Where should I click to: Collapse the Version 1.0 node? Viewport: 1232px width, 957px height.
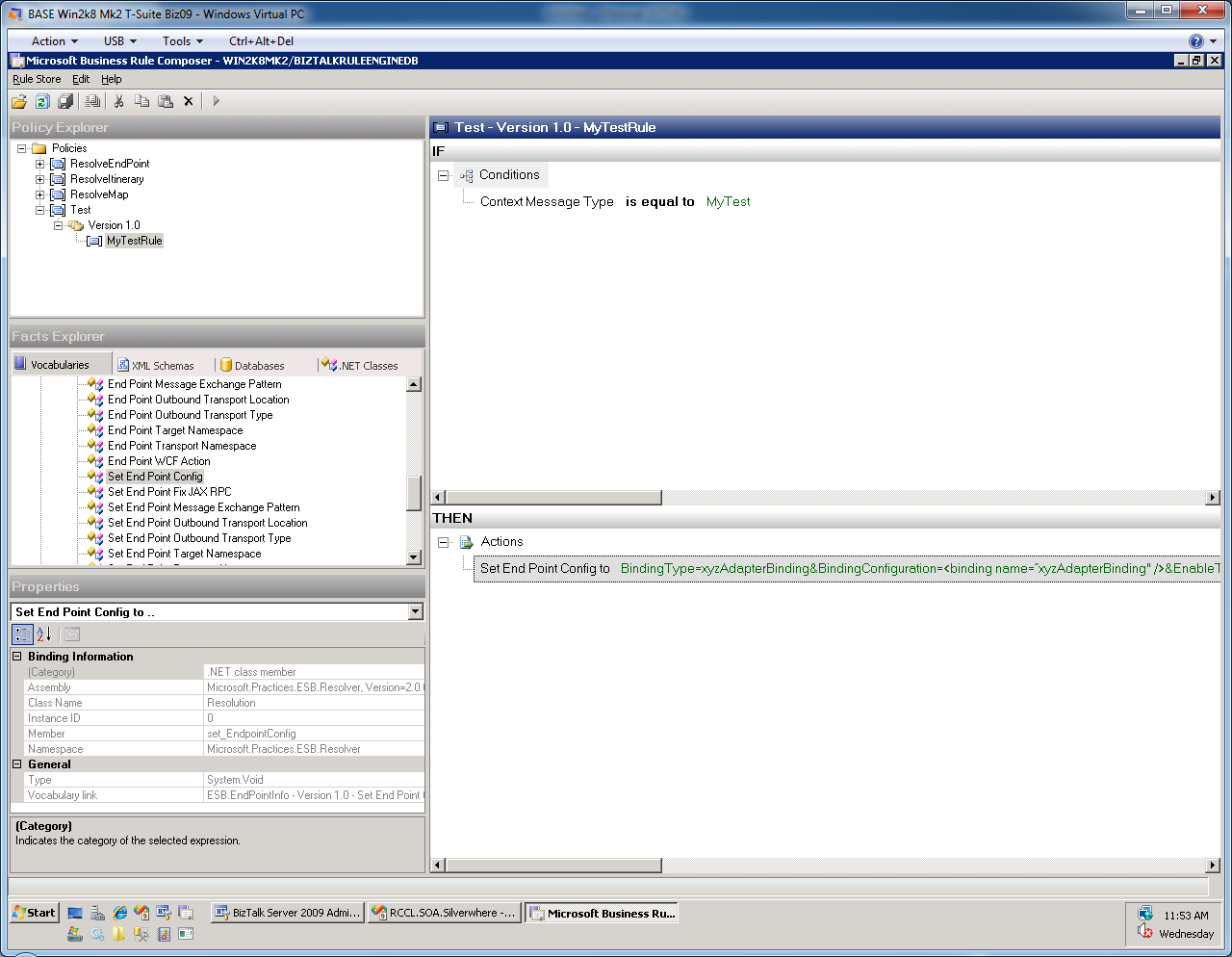tap(58, 225)
